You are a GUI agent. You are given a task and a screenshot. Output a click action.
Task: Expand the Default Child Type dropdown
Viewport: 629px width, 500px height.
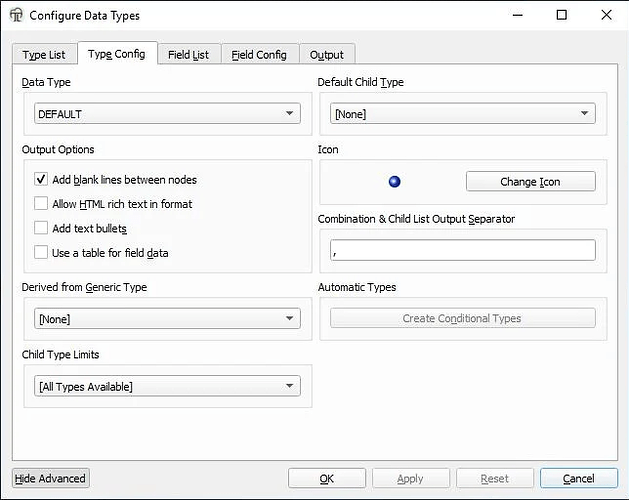463,114
